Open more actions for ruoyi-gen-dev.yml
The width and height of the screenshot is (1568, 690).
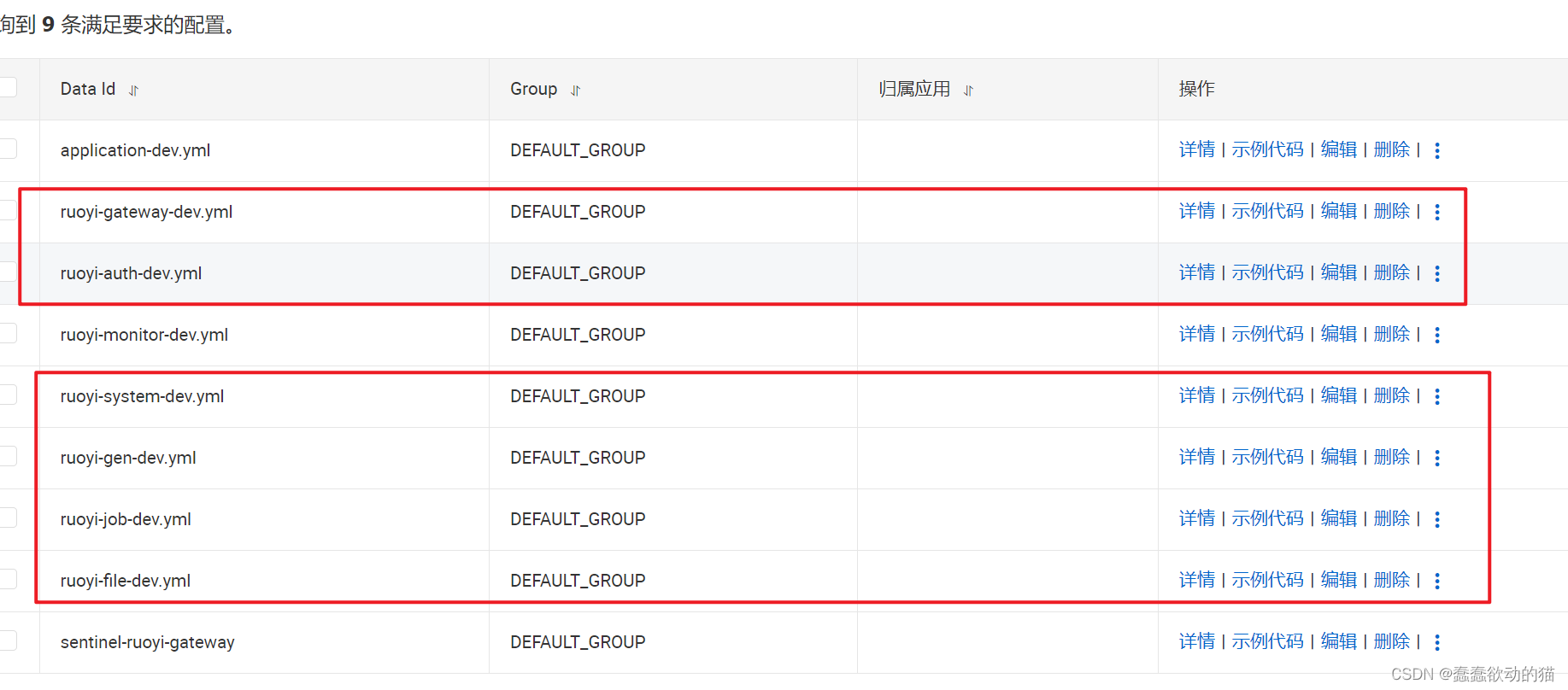tap(1437, 458)
